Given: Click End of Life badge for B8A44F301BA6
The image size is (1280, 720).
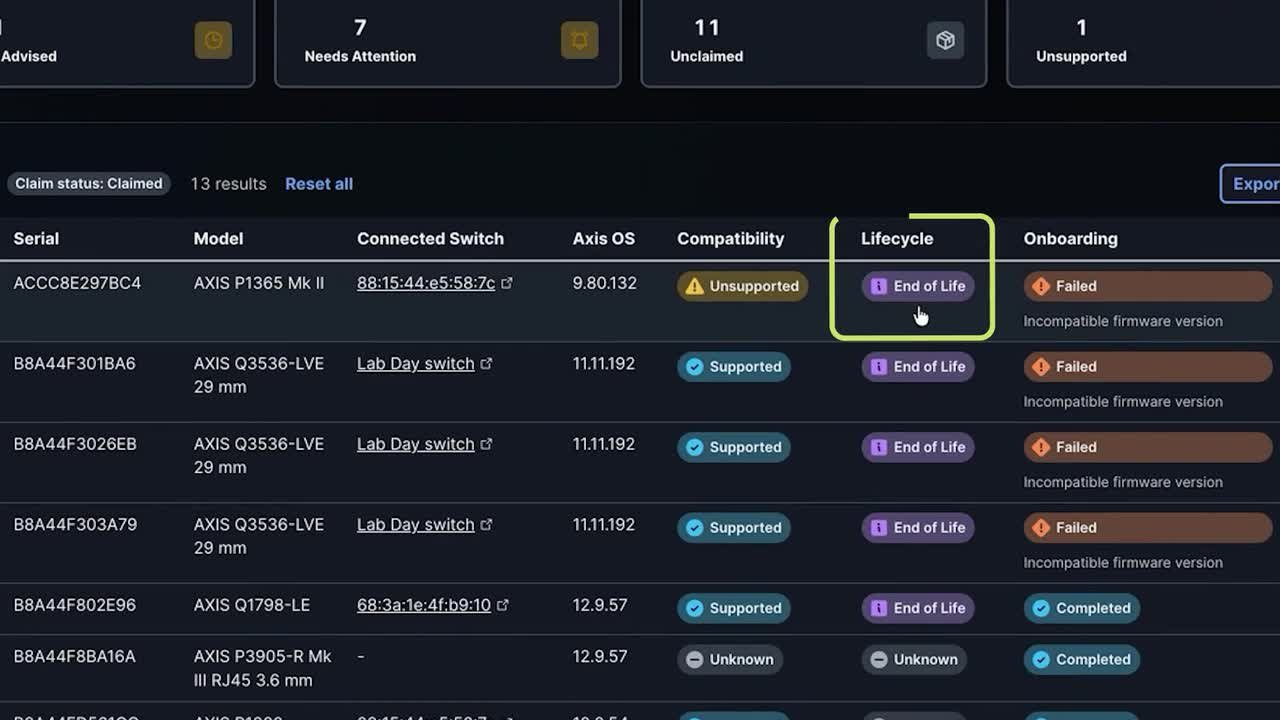Looking at the screenshot, I should (918, 367).
